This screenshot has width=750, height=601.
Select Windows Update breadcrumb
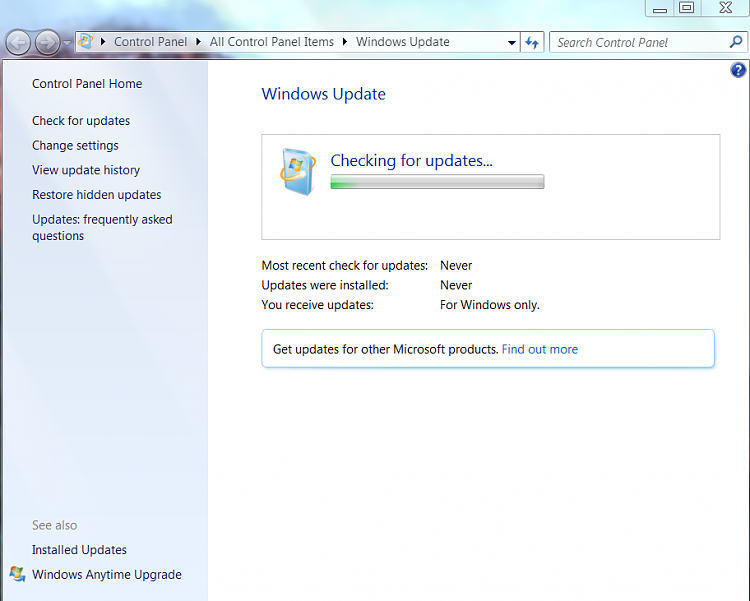click(402, 42)
